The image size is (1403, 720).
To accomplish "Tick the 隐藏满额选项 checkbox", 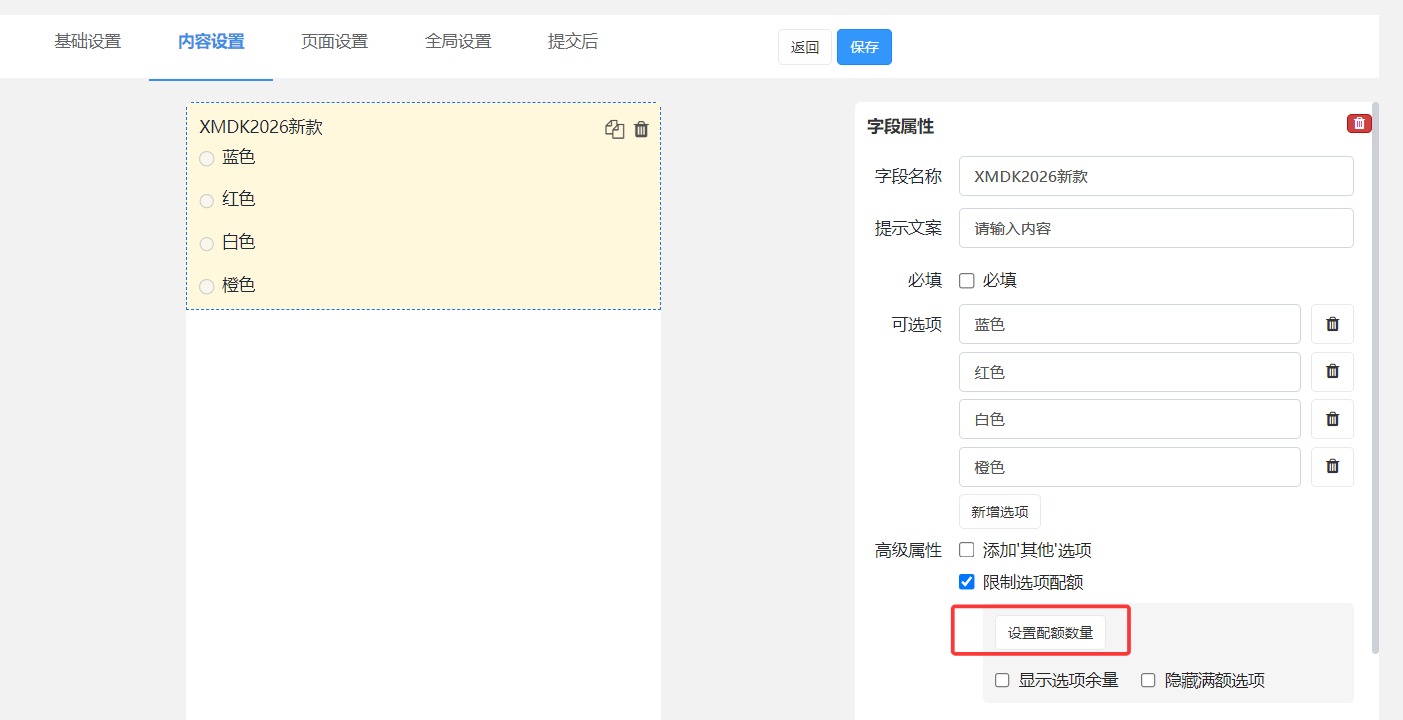I will tap(1148, 681).
